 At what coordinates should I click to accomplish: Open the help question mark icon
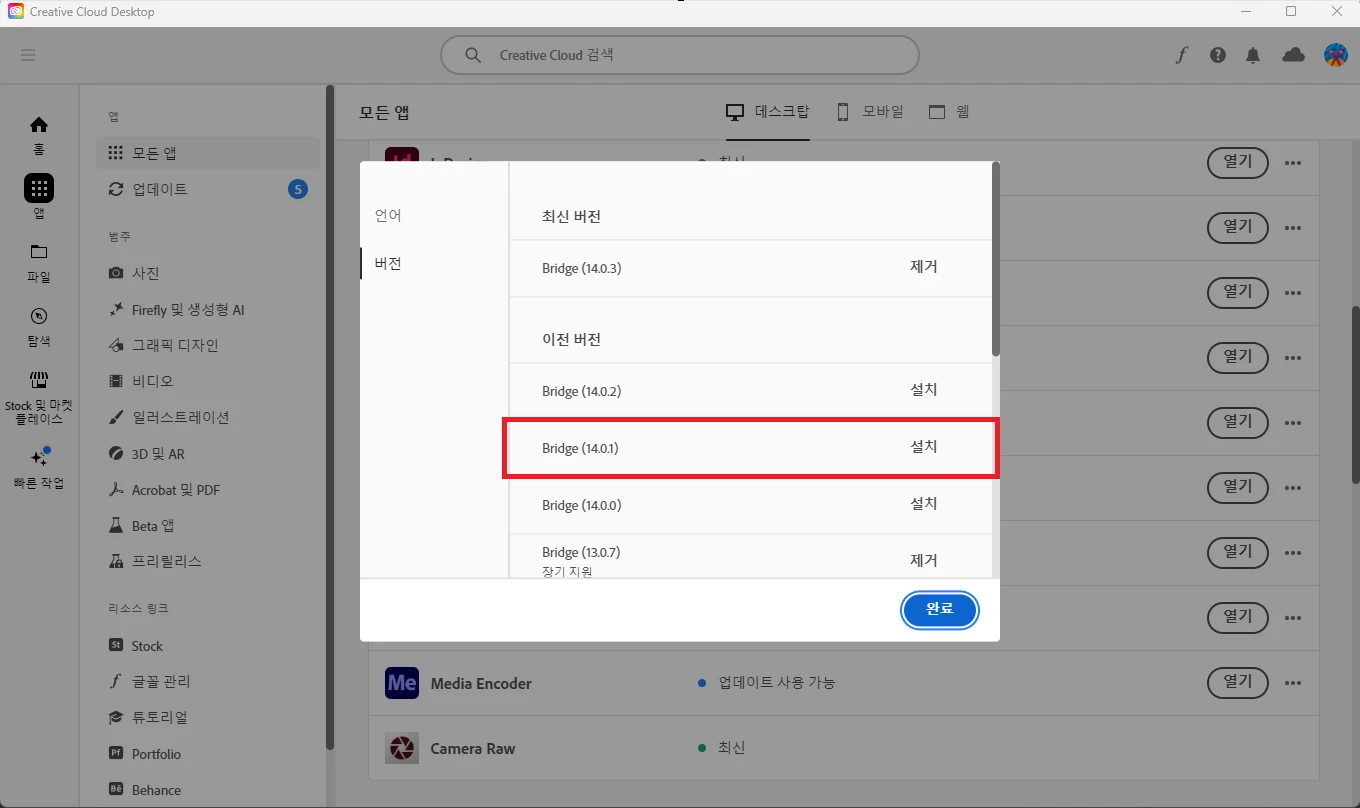pyautogui.click(x=1217, y=55)
